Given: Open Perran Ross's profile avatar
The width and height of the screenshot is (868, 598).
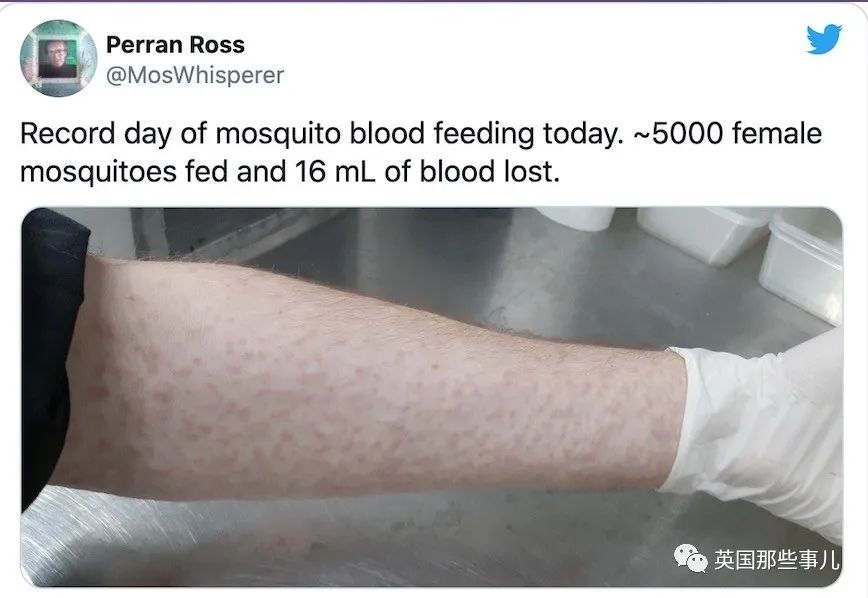Looking at the screenshot, I should click(58, 58).
